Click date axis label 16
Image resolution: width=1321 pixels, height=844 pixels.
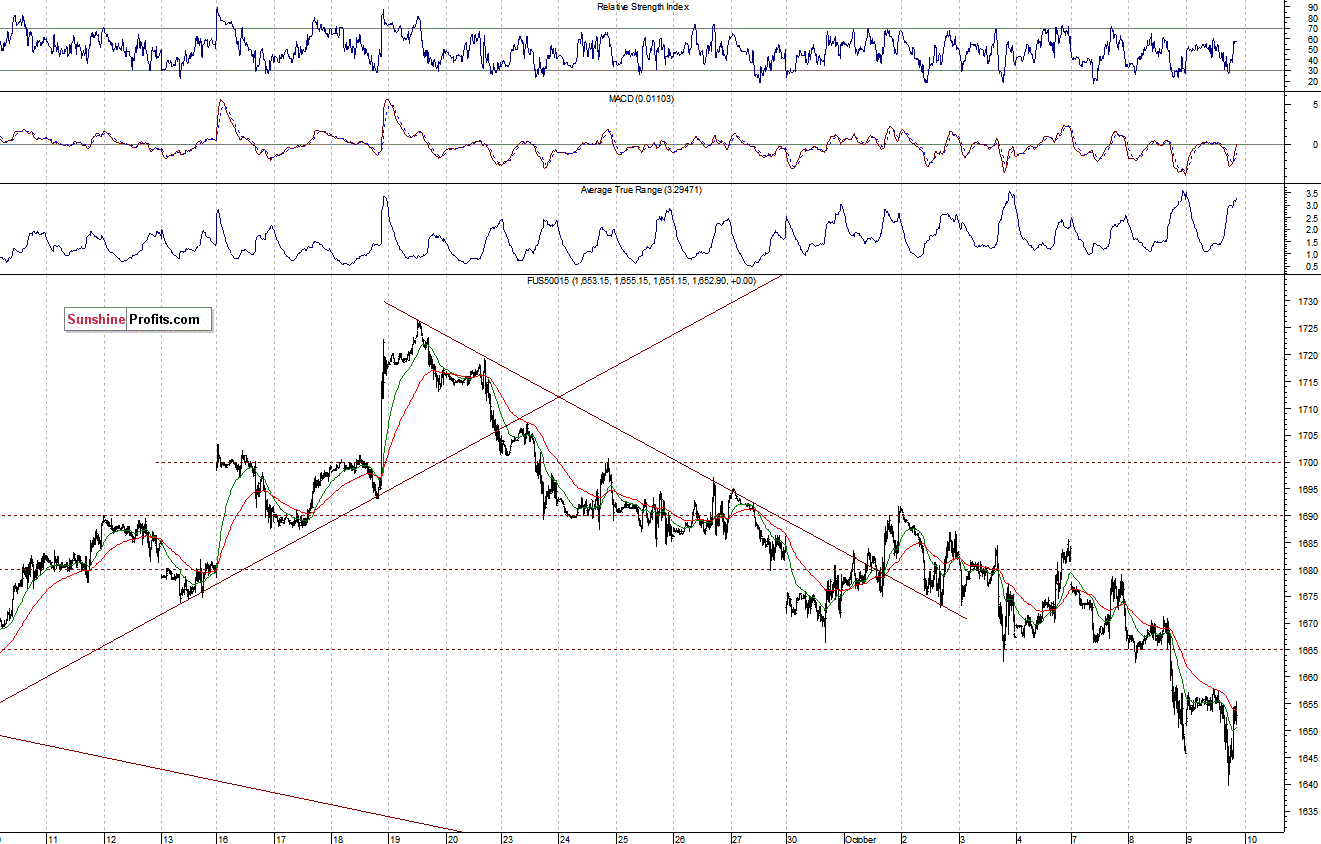point(224,839)
